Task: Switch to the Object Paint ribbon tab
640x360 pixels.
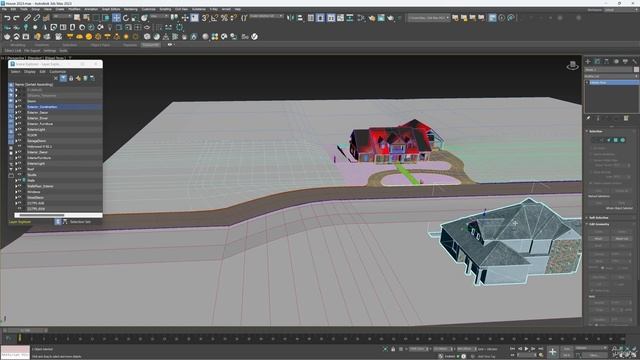Action: pyautogui.click(x=100, y=45)
